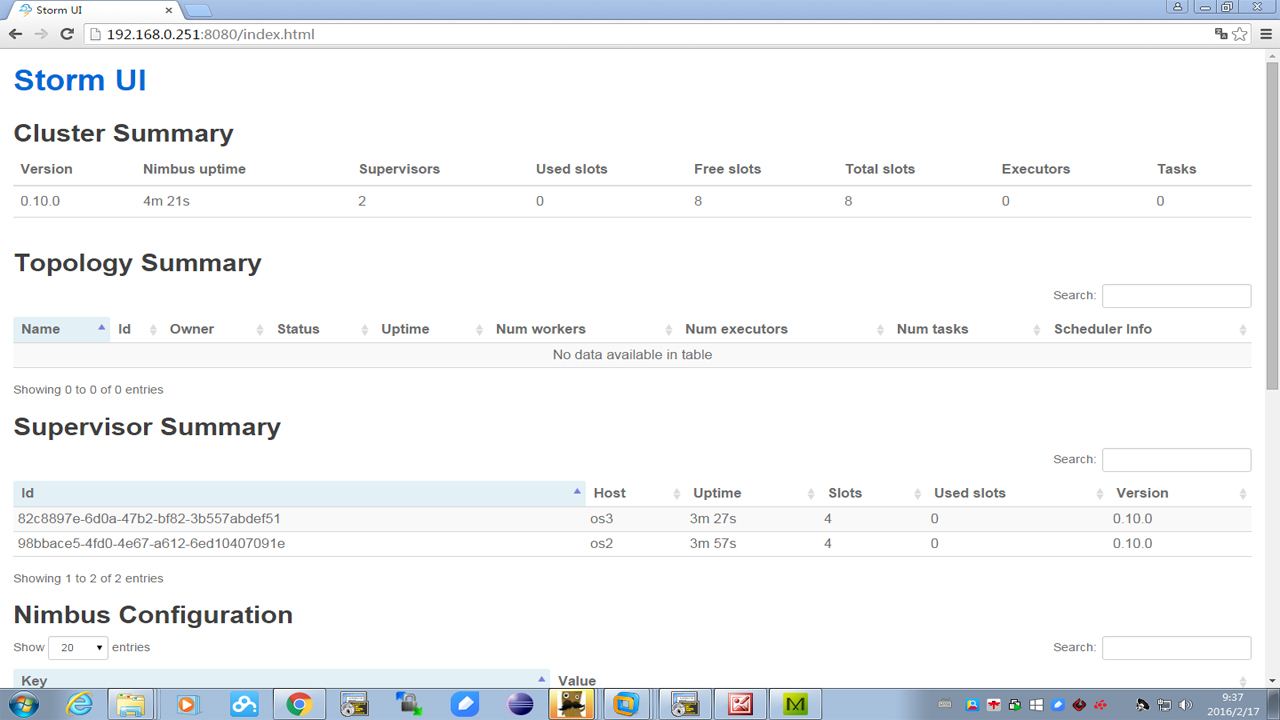
Task: Click supervisor id 98bbace5-4fd0-4e67-a612-6ed10407091e
Action: point(151,544)
